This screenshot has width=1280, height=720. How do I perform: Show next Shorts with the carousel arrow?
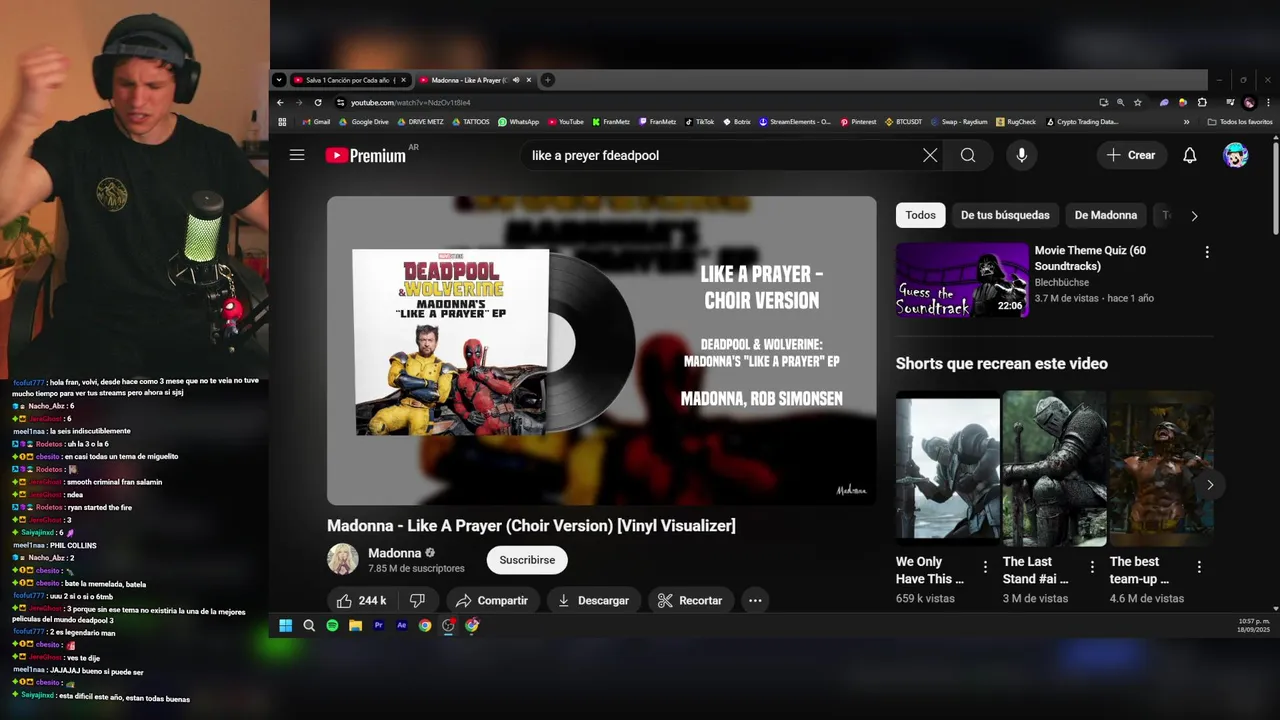coord(1210,485)
